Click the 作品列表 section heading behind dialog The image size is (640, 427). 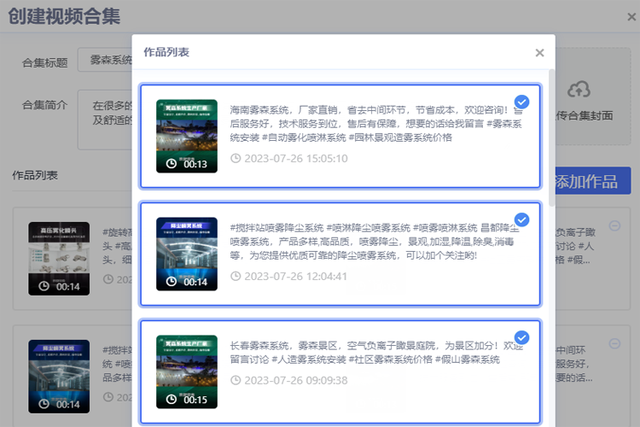pyautogui.click(x=35, y=176)
